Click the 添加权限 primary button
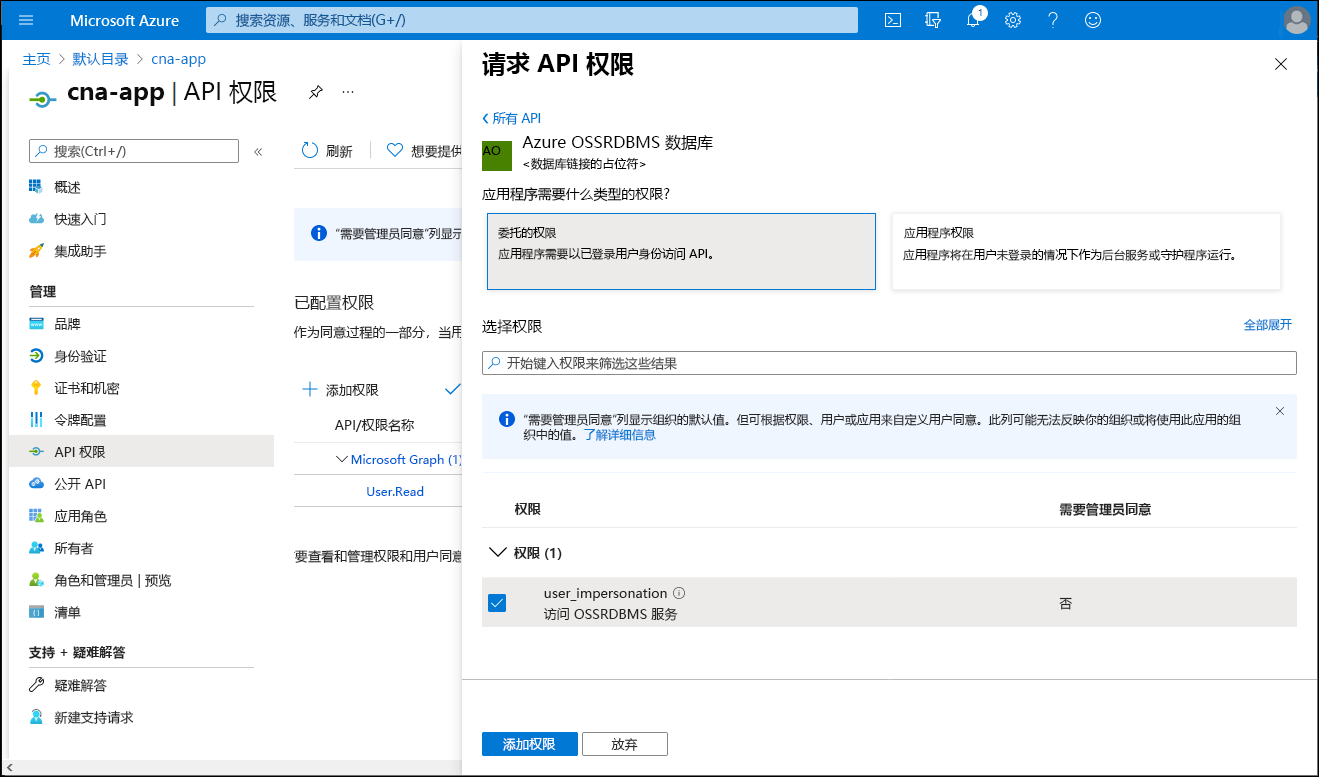The width and height of the screenshot is (1319, 777). [529, 744]
